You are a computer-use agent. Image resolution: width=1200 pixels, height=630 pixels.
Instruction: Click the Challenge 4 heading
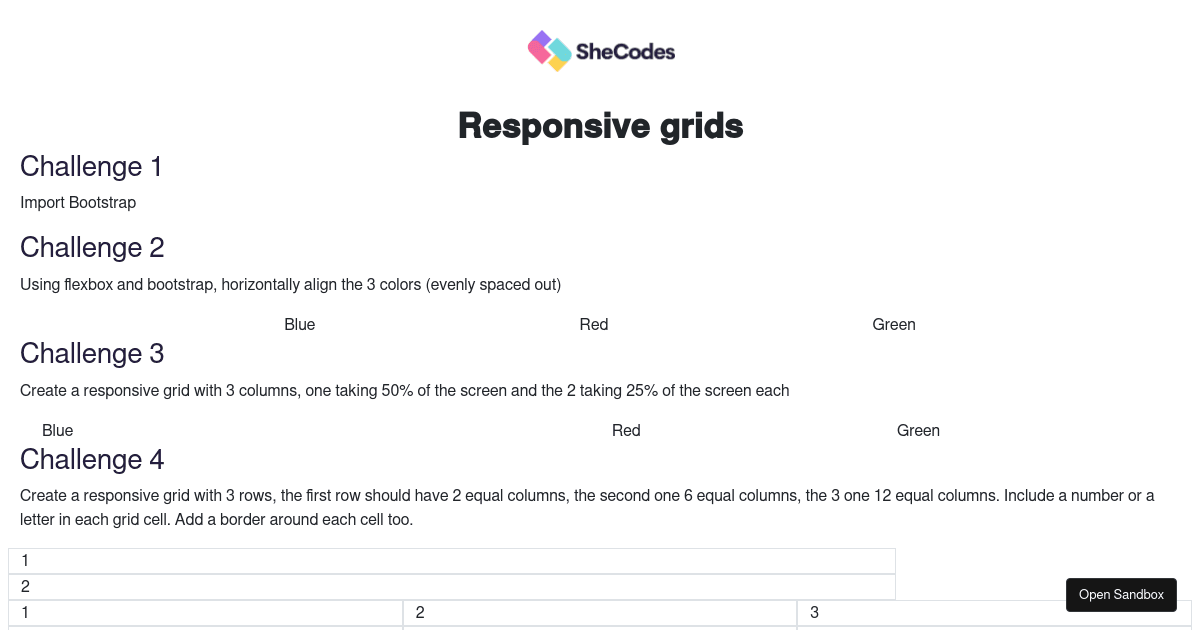pos(92,459)
